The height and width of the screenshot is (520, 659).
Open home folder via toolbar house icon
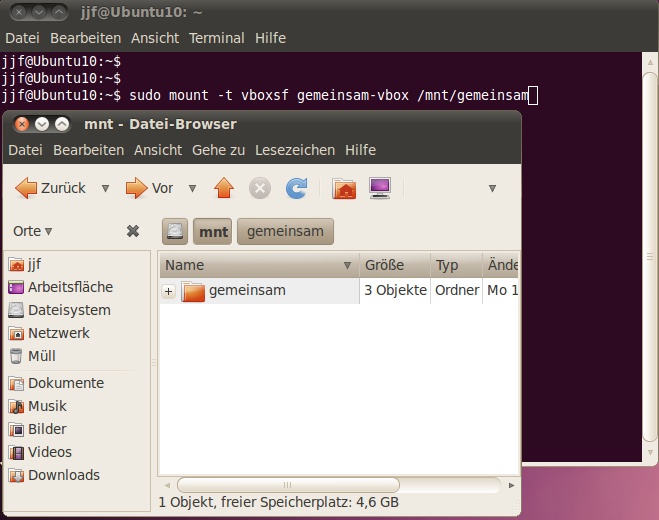344,188
